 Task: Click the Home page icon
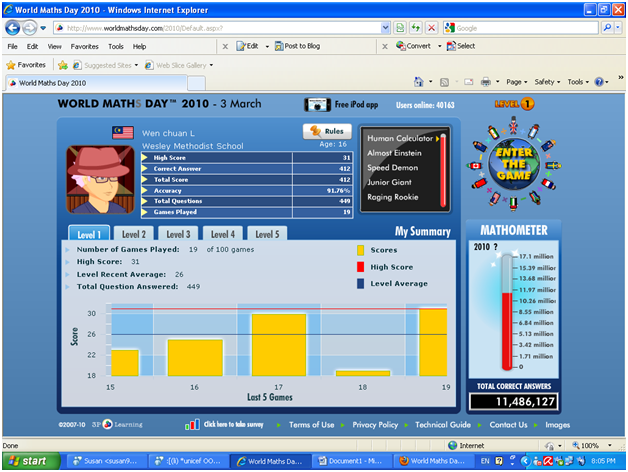(419, 82)
